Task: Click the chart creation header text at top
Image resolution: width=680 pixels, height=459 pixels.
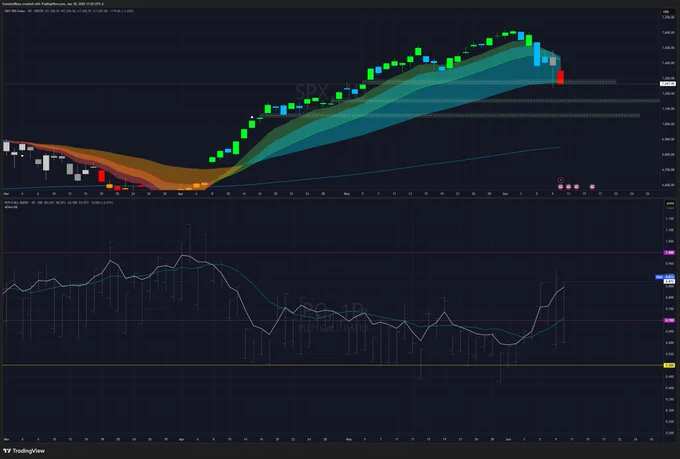Action: 52,3
